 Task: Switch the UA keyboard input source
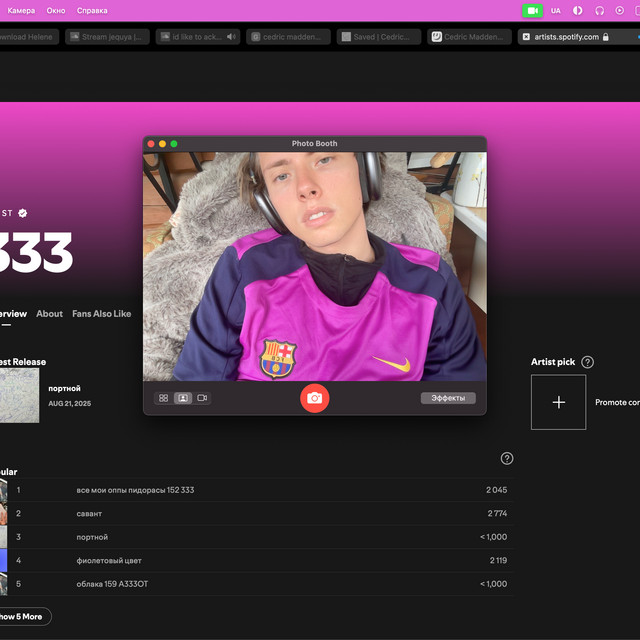pos(555,10)
